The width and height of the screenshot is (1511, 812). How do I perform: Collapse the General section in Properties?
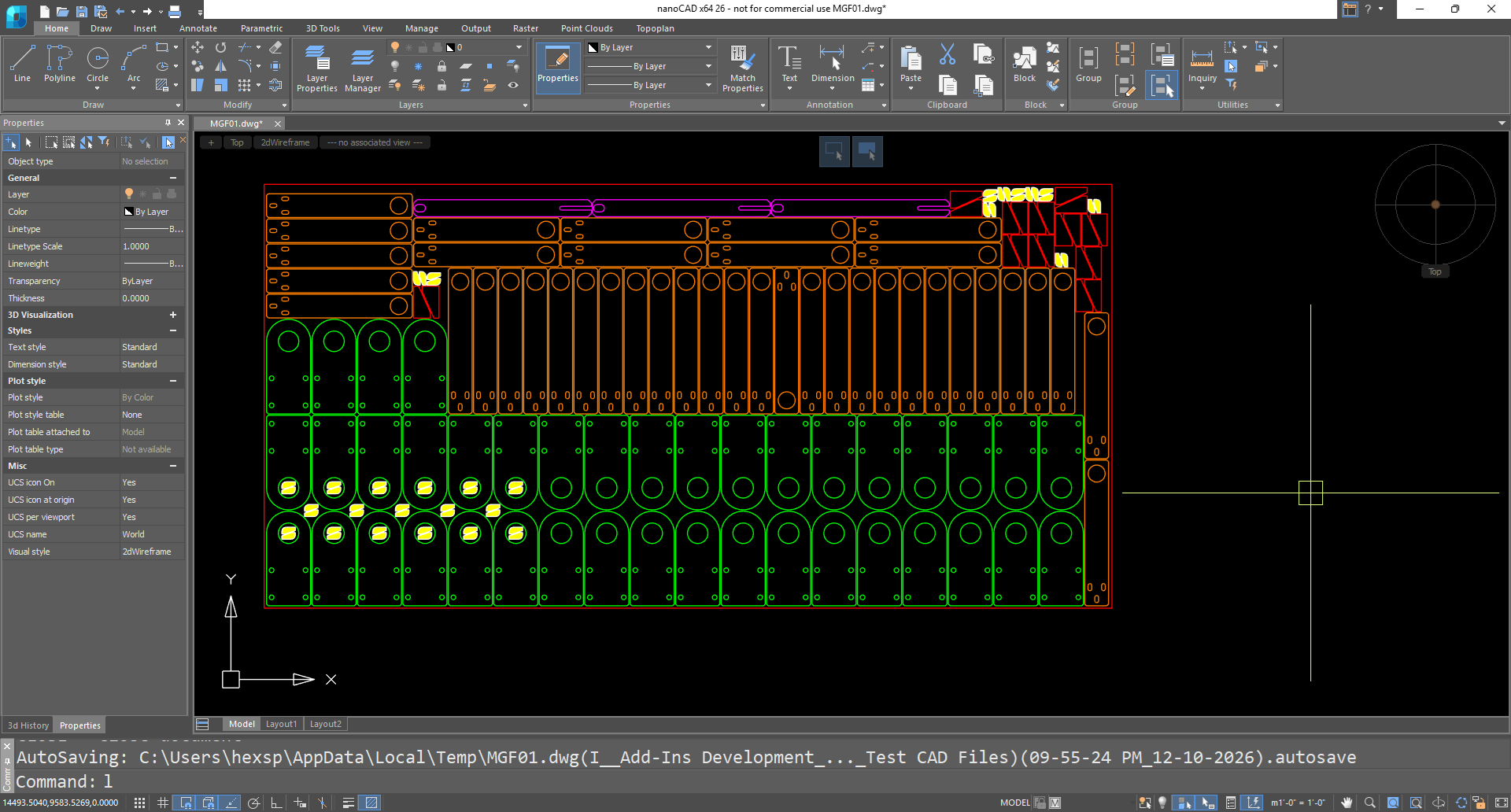tap(173, 178)
